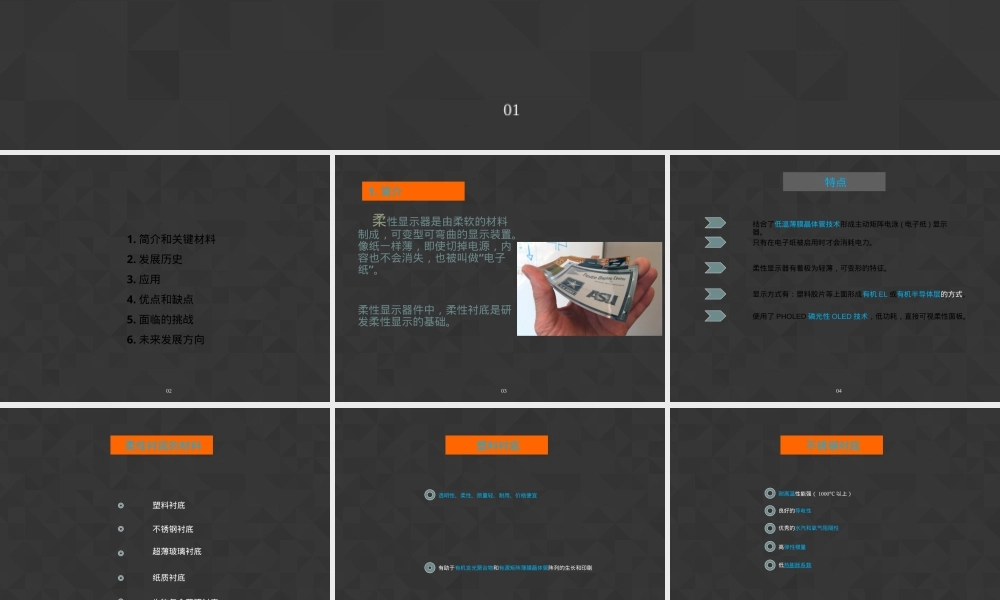Image resolution: width=1000 pixels, height=600 pixels.
Task: Click the blue '有机半导体层' link text
Action: tap(918, 294)
